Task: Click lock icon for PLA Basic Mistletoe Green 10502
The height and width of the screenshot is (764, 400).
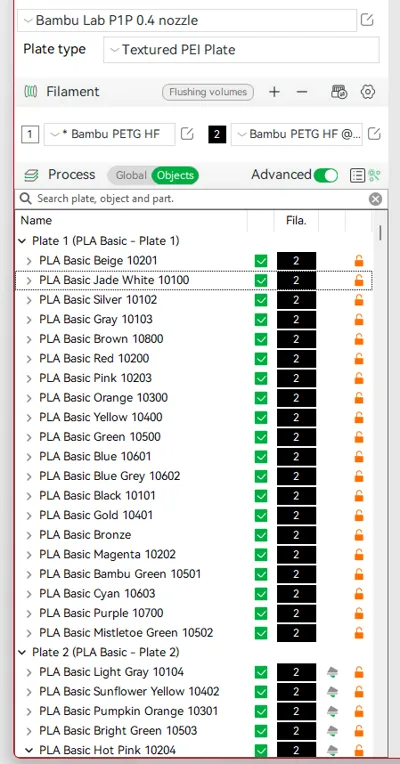Action: 359,633
